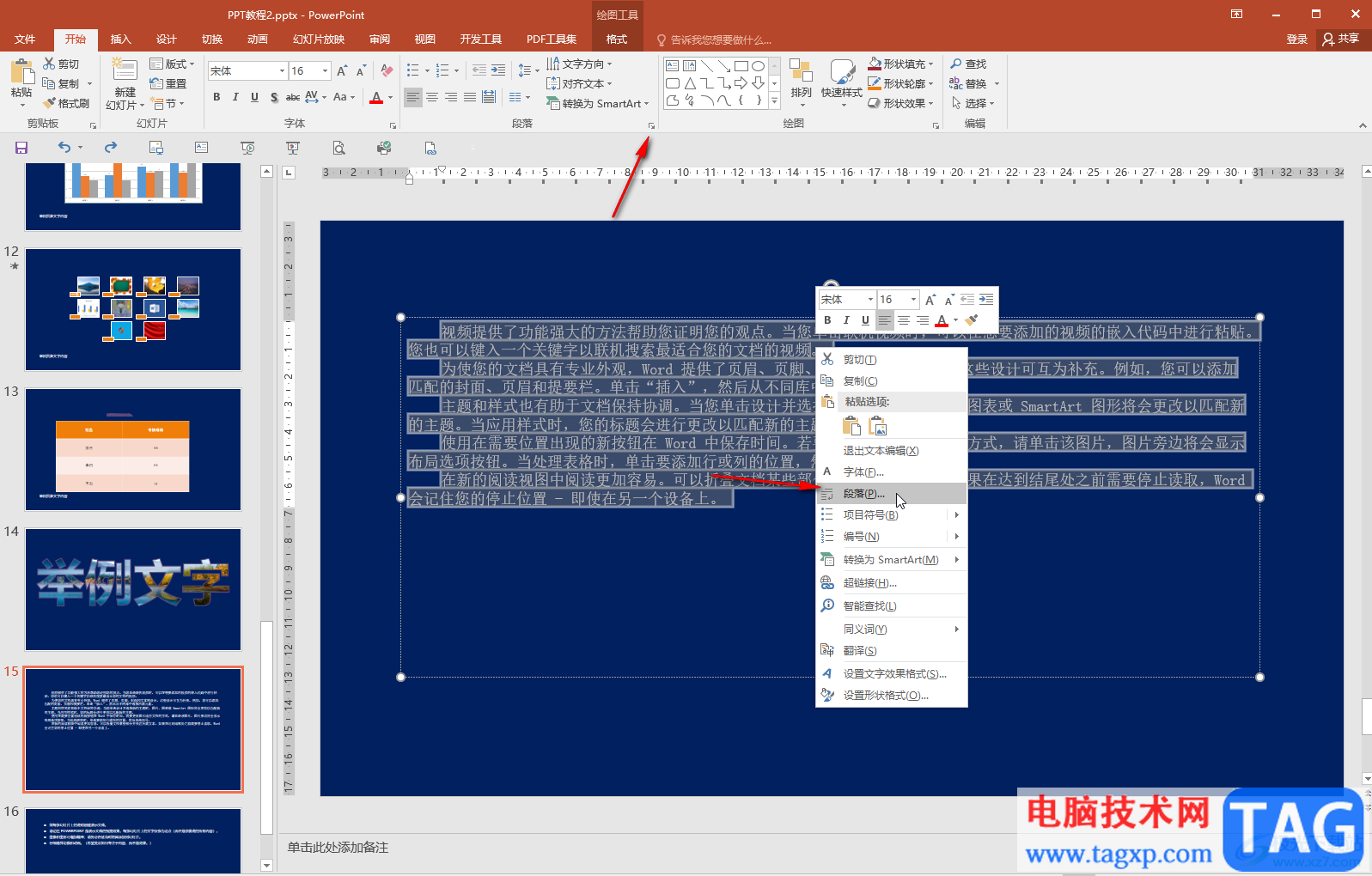Click the print preview magnifier icon
The height and width of the screenshot is (876, 1372).
pos(339,148)
